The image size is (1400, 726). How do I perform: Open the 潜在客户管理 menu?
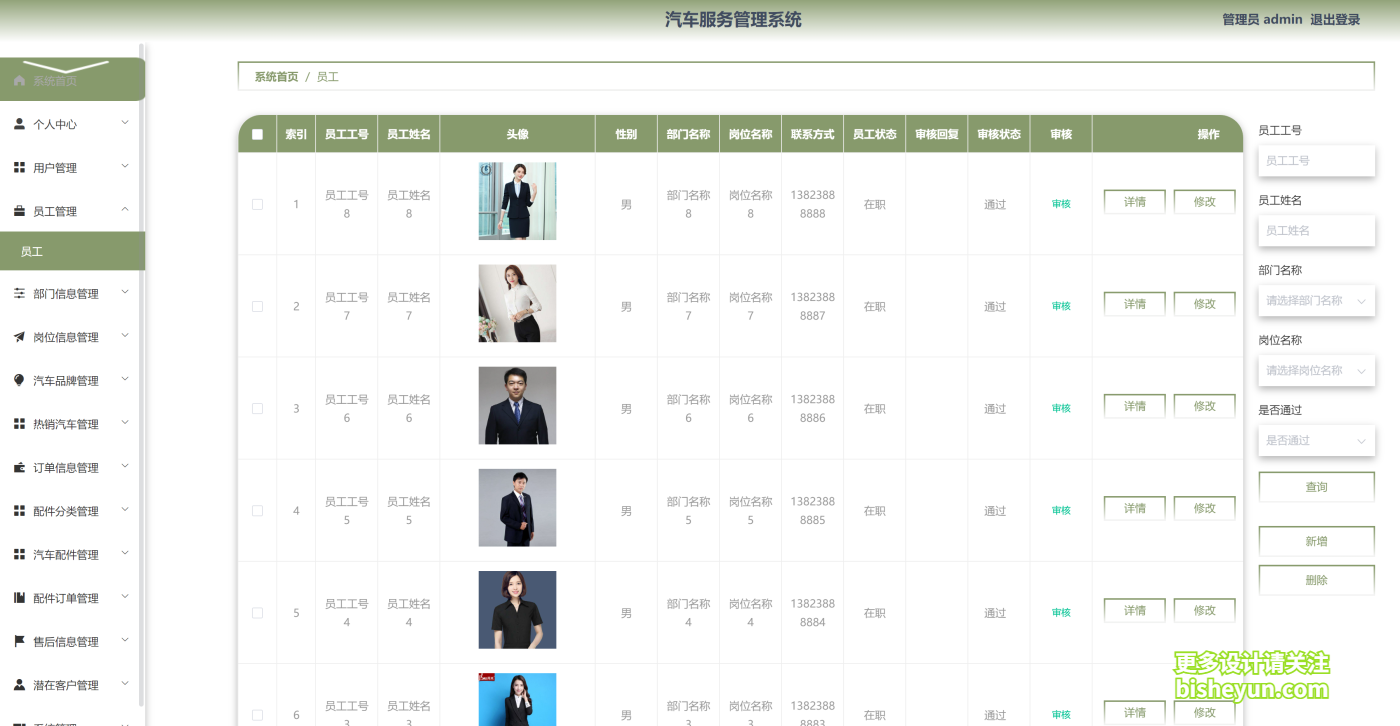click(x=72, y=685)
